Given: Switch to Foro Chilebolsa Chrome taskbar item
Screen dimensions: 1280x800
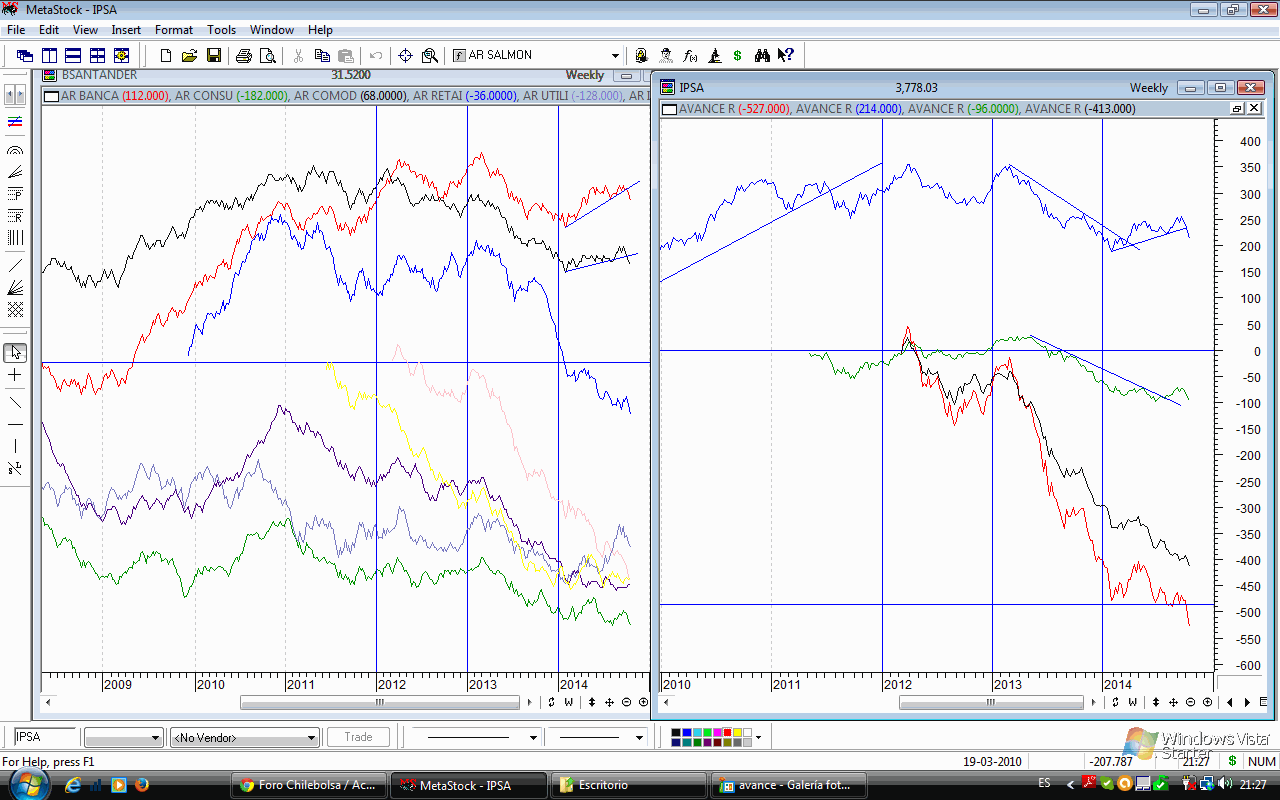Looking at the screenshot, I should 309,785.
